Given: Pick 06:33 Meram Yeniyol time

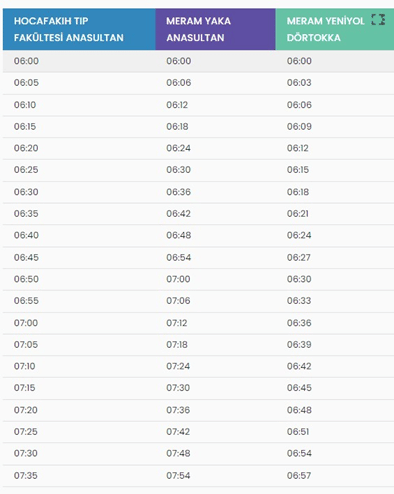Looking at the screenshot, I should click(x=299, y=301).
